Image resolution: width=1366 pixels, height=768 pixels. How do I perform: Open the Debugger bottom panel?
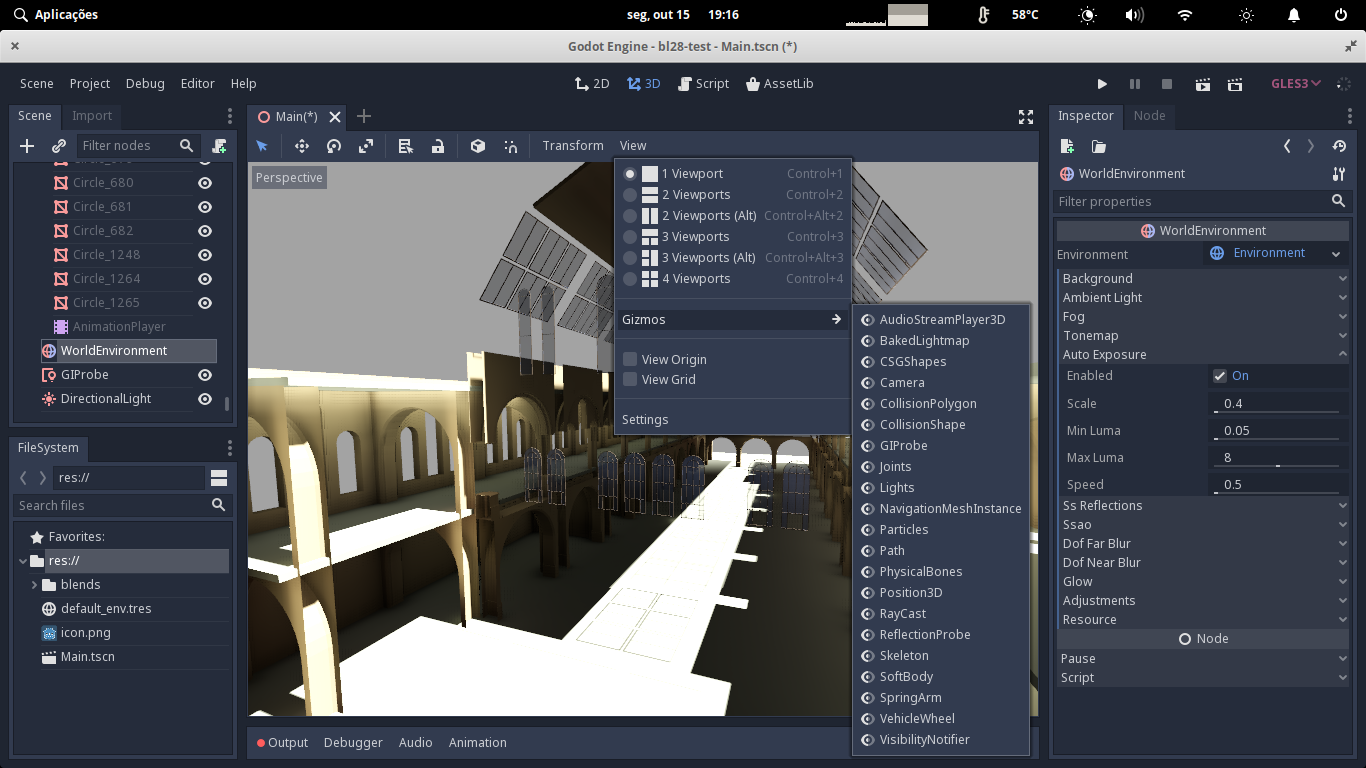[353, 743]
